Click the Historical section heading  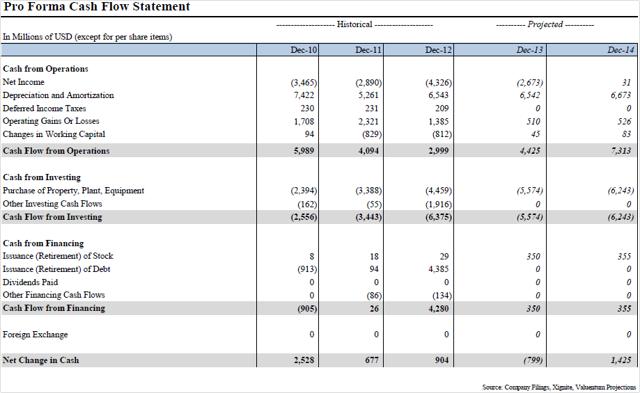(x=354, y=24)
